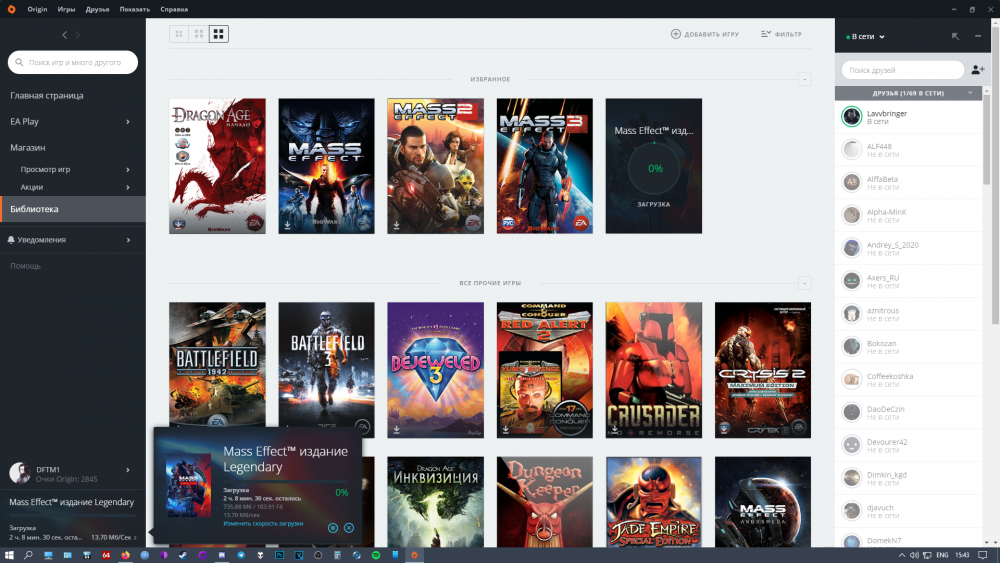This screenshot has height=563, width=1000.
Task: Switch to small tile view
Action: pyautogui.click(x=179, y=34)
